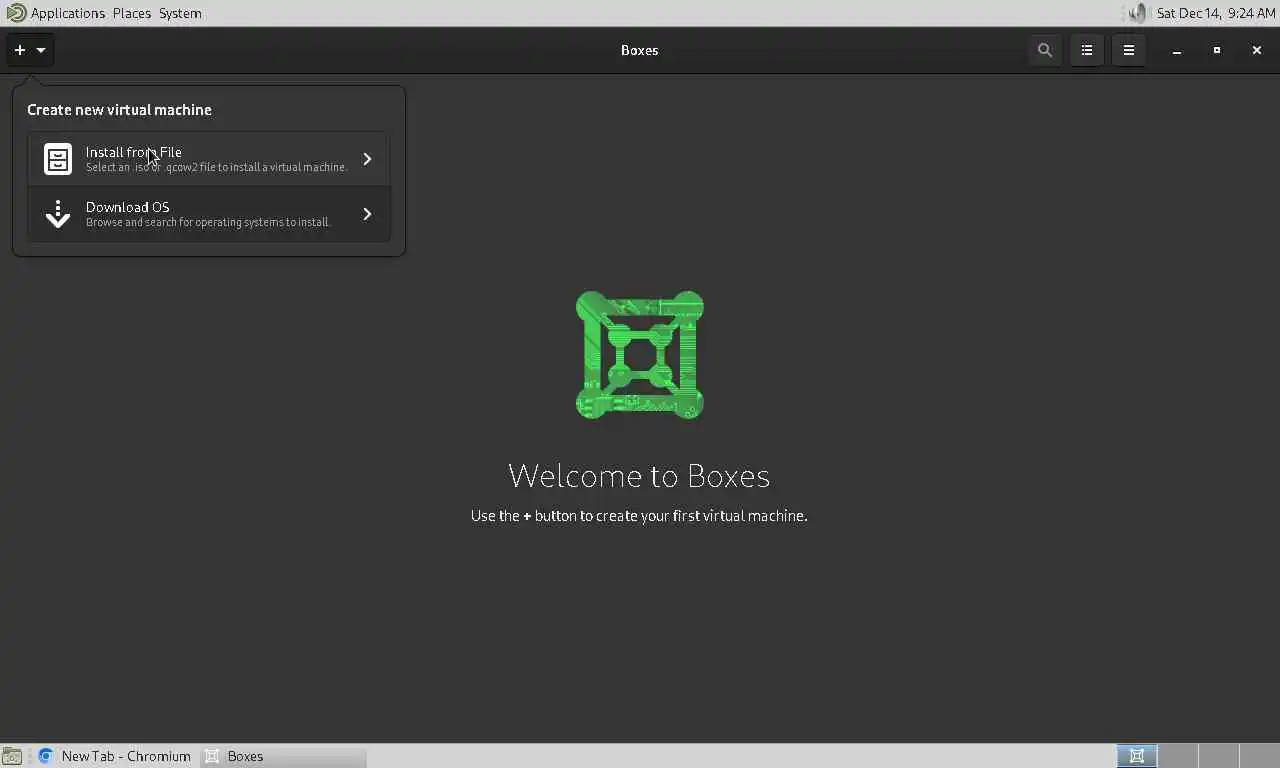Minimize the Boxes window
Image resolution: width=1280 pixels, height=768 pixels.
pyautogui.click(x=1177, y=50)
